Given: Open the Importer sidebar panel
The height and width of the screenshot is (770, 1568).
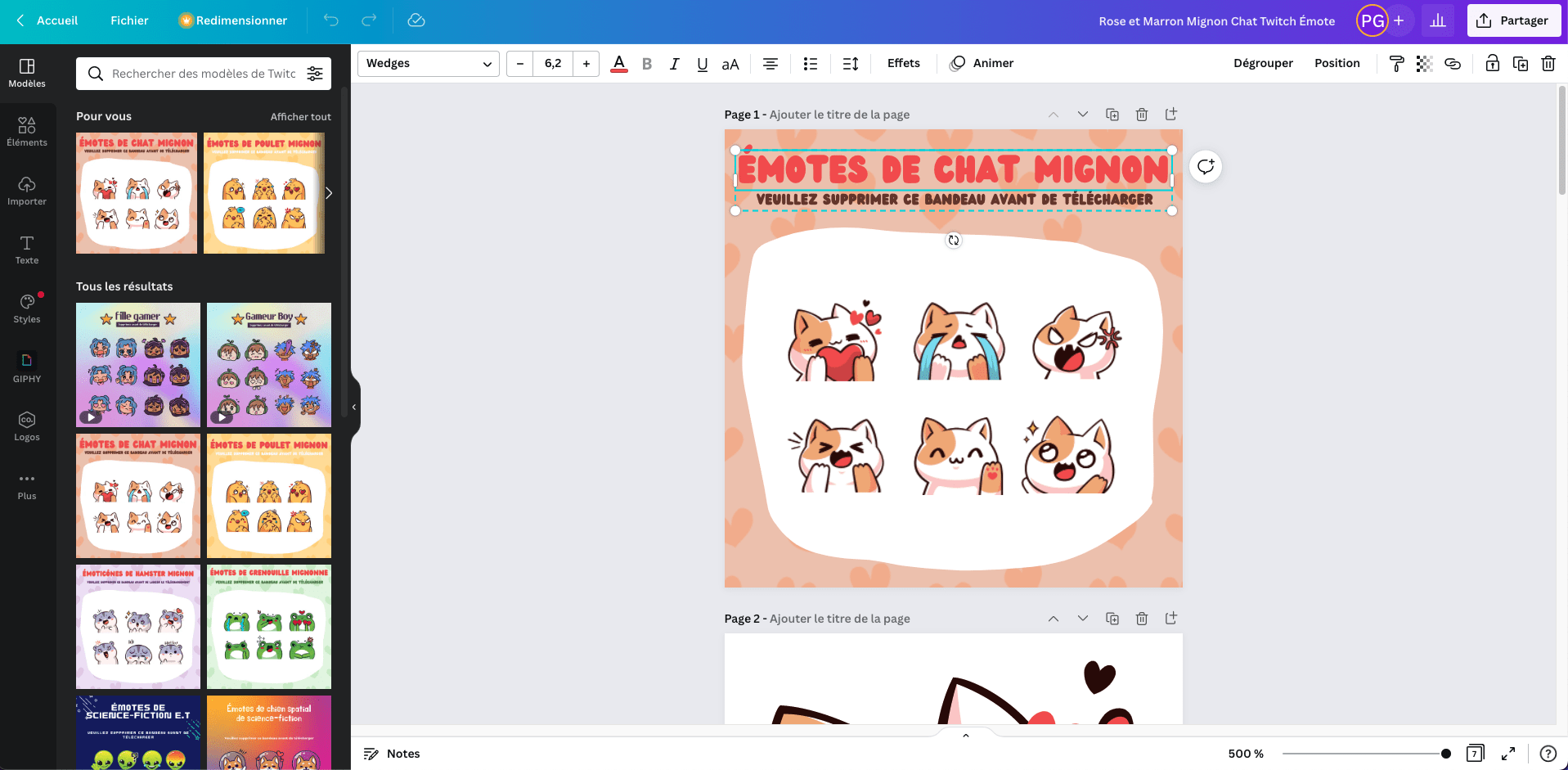Looking at the screenshot, I should tap(27, 191).
